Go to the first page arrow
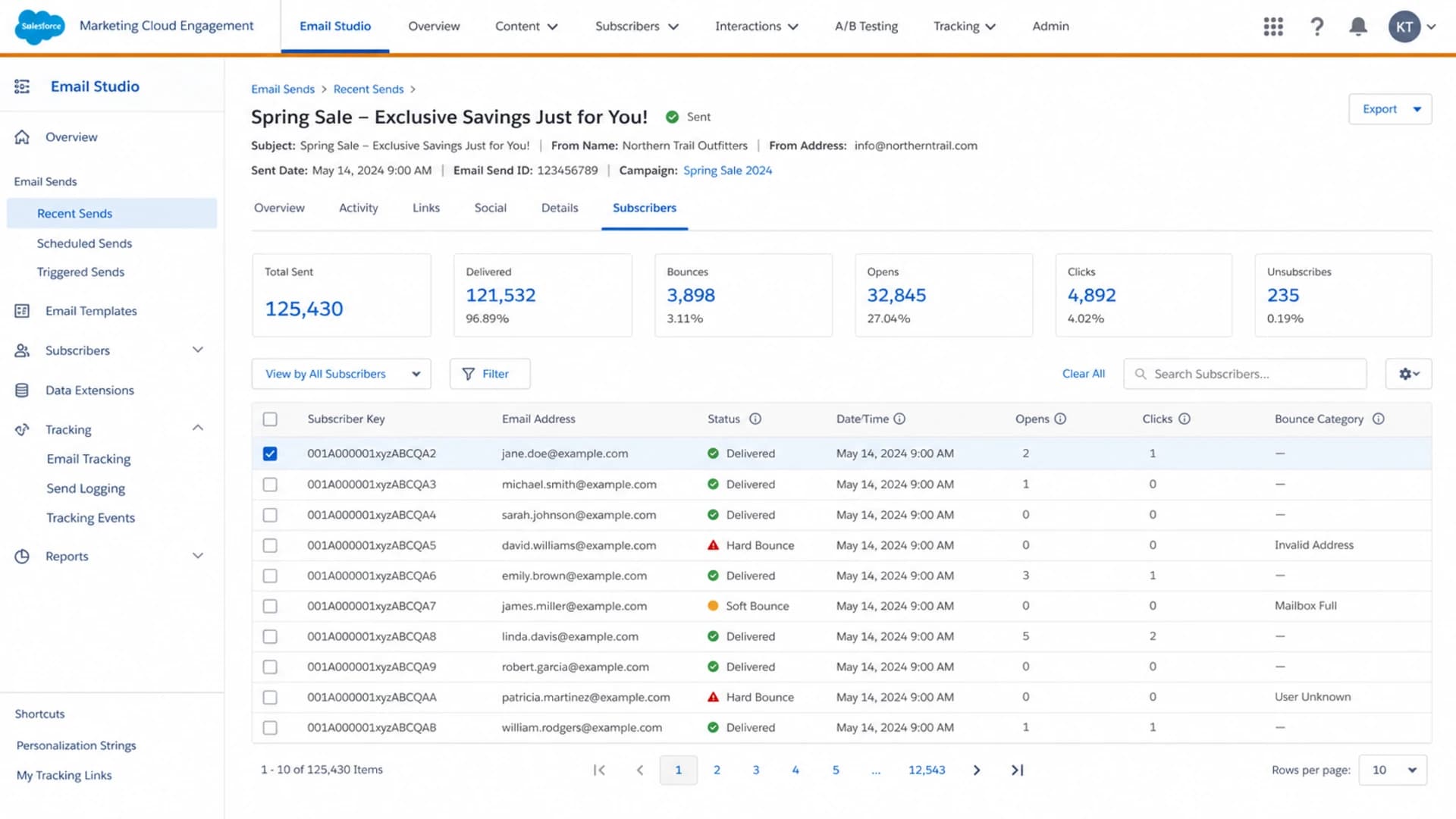1456x819 pixels. 599,770
